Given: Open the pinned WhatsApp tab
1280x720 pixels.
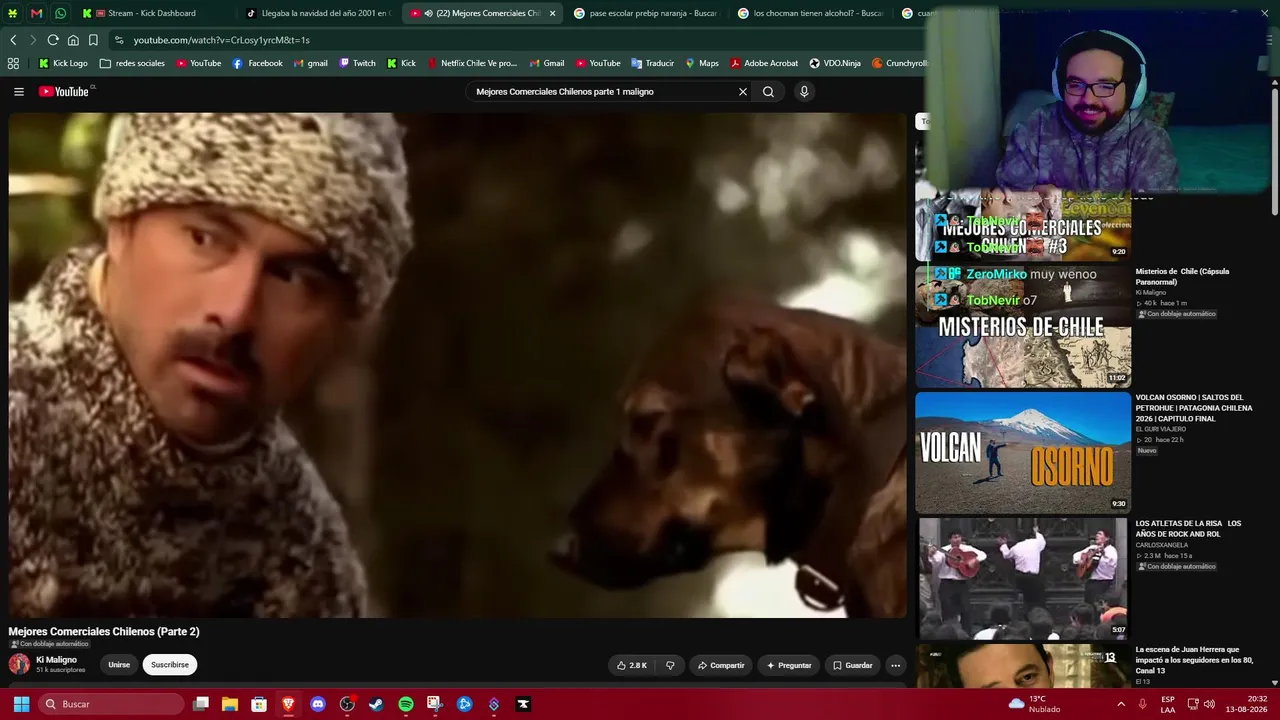Looking at the screenshot, I should (x=60, y=13).
